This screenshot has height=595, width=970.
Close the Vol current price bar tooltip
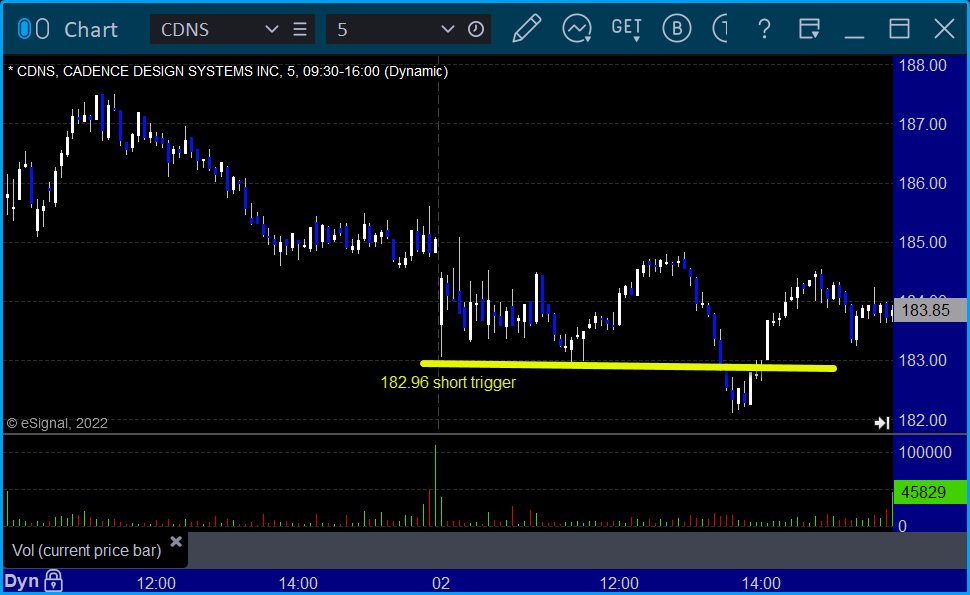(x=176, y=542)
